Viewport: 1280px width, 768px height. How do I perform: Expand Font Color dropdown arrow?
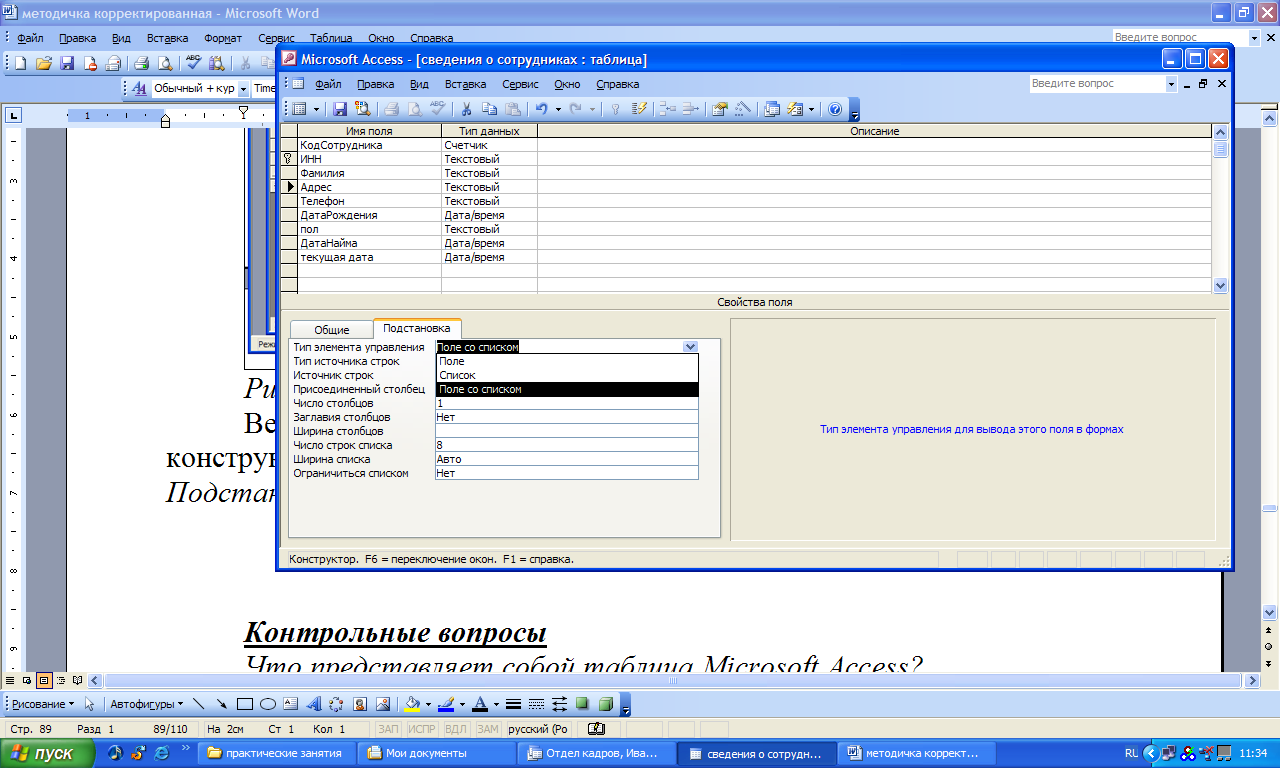[495, 704]
